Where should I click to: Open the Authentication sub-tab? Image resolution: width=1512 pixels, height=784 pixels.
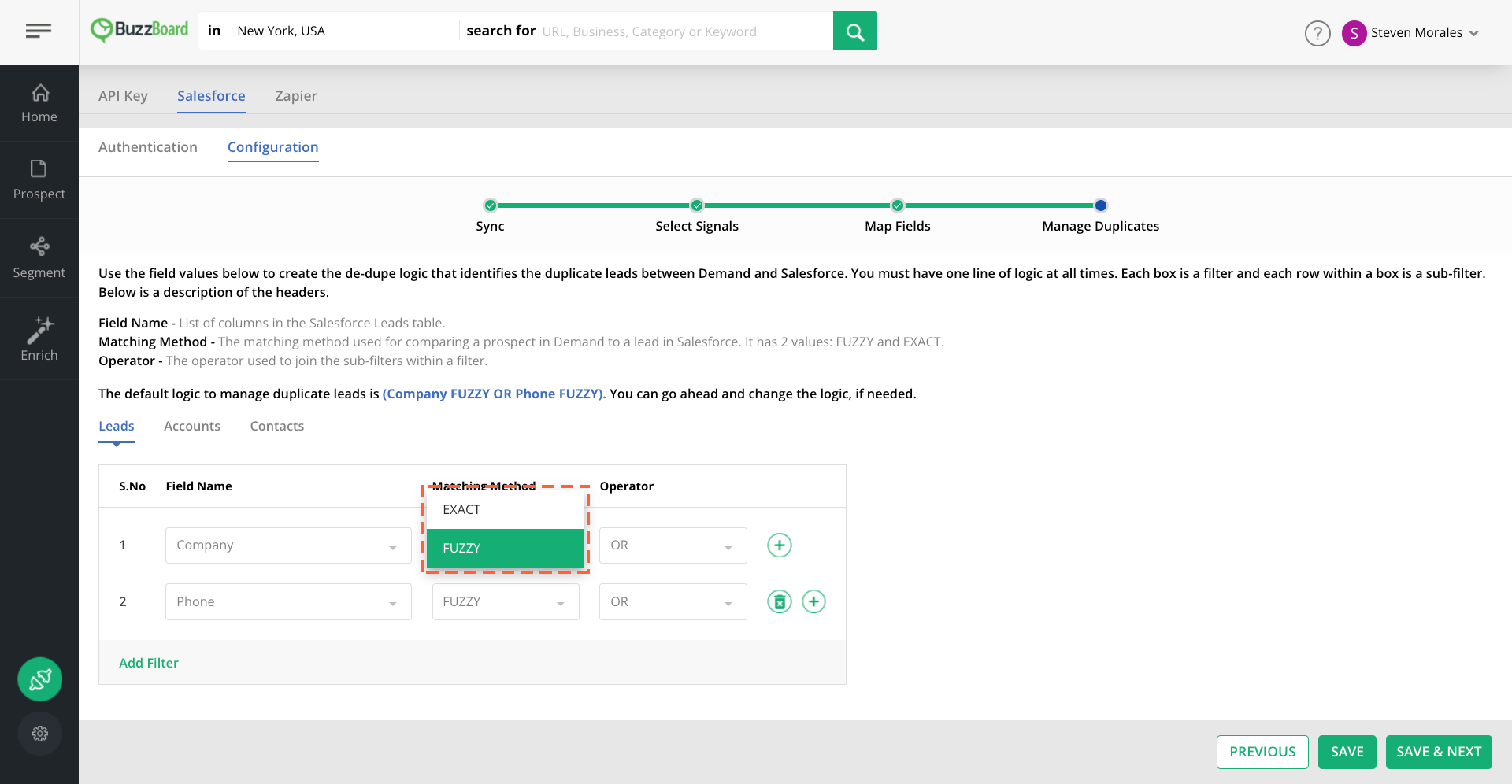[148, 147]
